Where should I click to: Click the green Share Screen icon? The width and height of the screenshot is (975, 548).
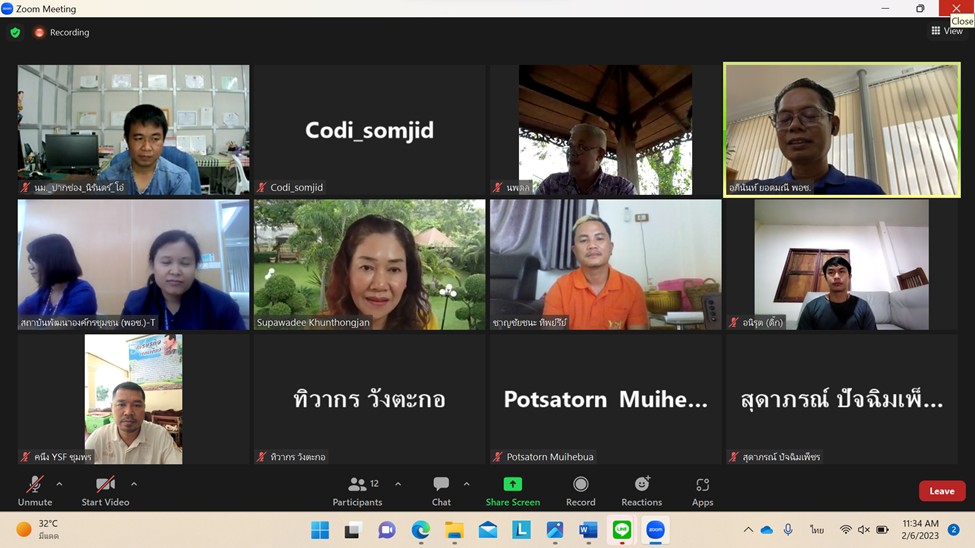[512, 485]
